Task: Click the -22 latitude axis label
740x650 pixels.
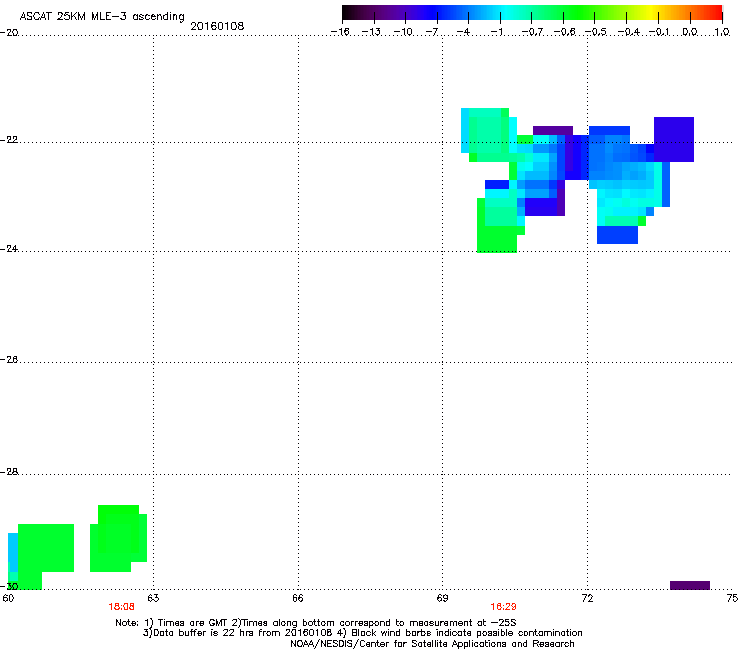Action: [x=9, y=140]
